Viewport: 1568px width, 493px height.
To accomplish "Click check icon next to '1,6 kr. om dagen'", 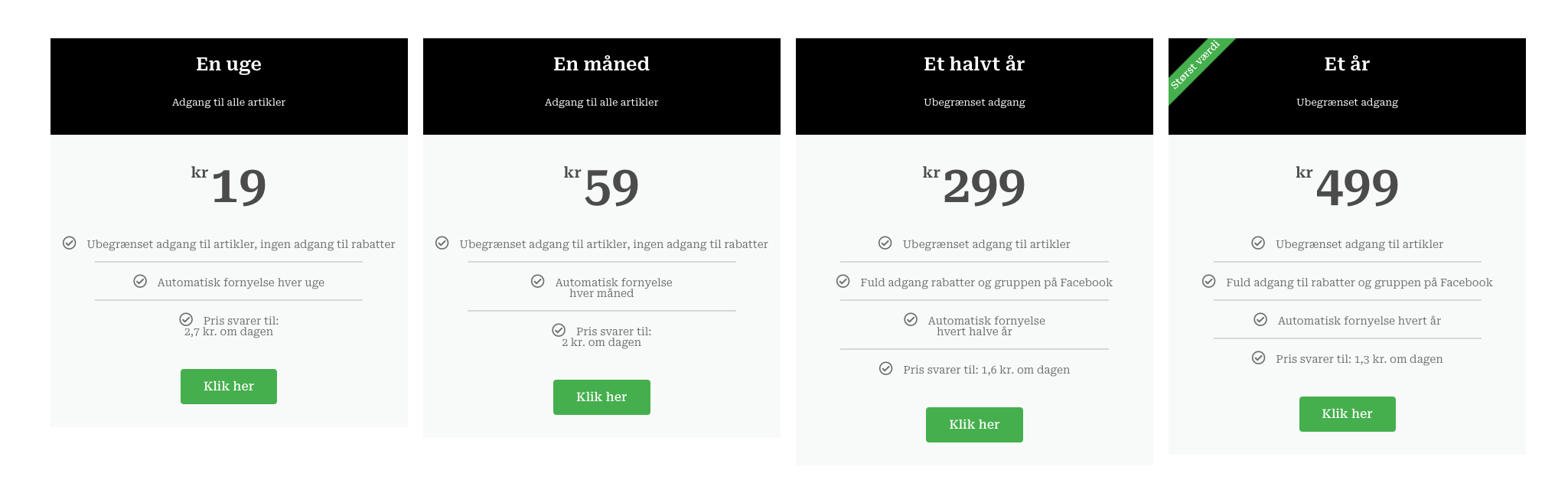I will [885, 369].
